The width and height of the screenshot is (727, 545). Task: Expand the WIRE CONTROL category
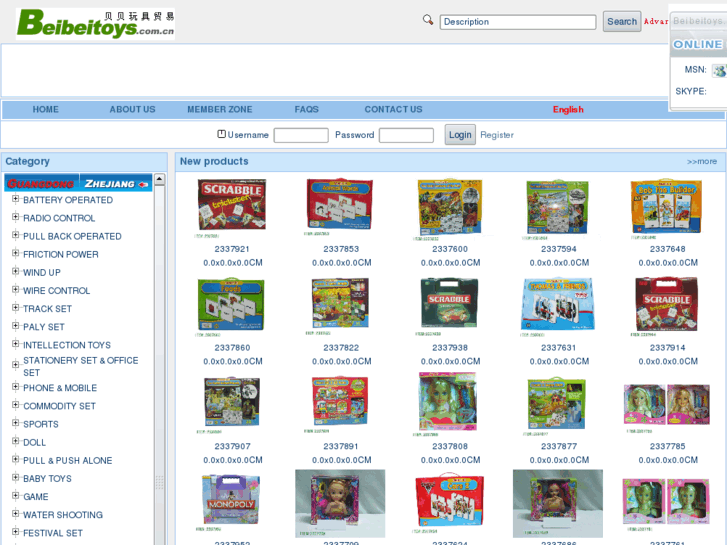[15, 289]
